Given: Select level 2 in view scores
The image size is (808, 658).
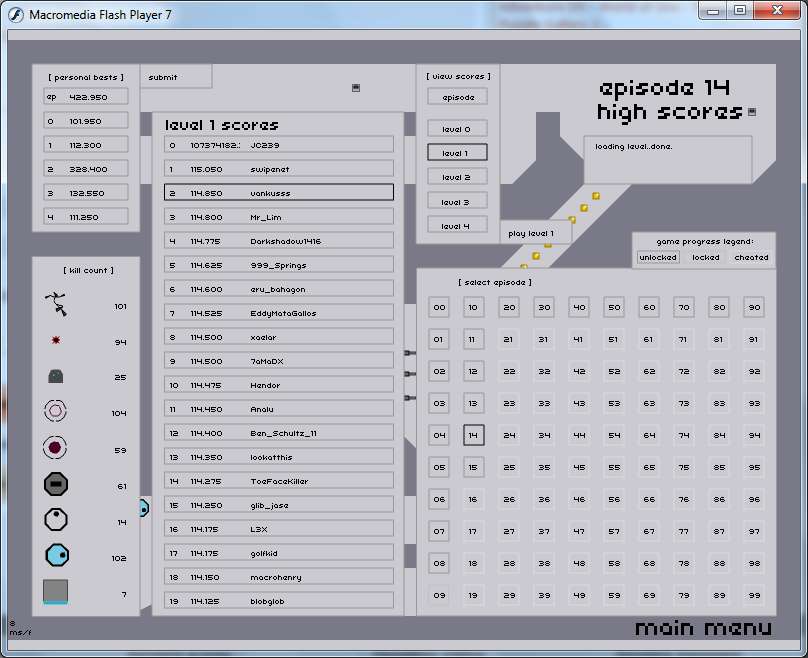Looking at the screenshot, I should tap(457, 177).
